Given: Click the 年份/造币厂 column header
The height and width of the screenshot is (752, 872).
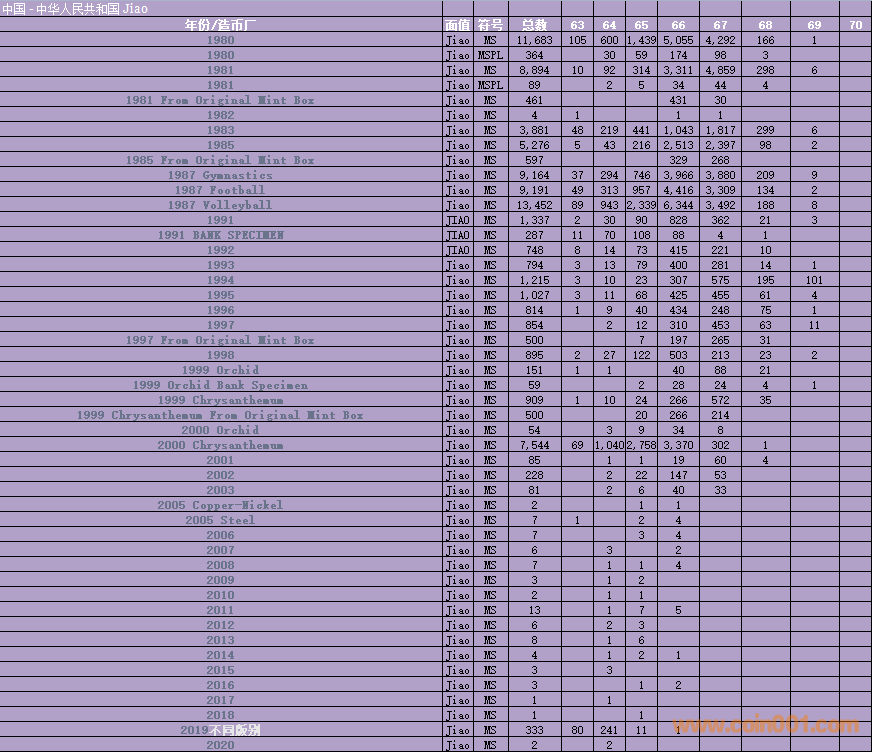Looking at the screenshot, I should [x=220, y=24].
